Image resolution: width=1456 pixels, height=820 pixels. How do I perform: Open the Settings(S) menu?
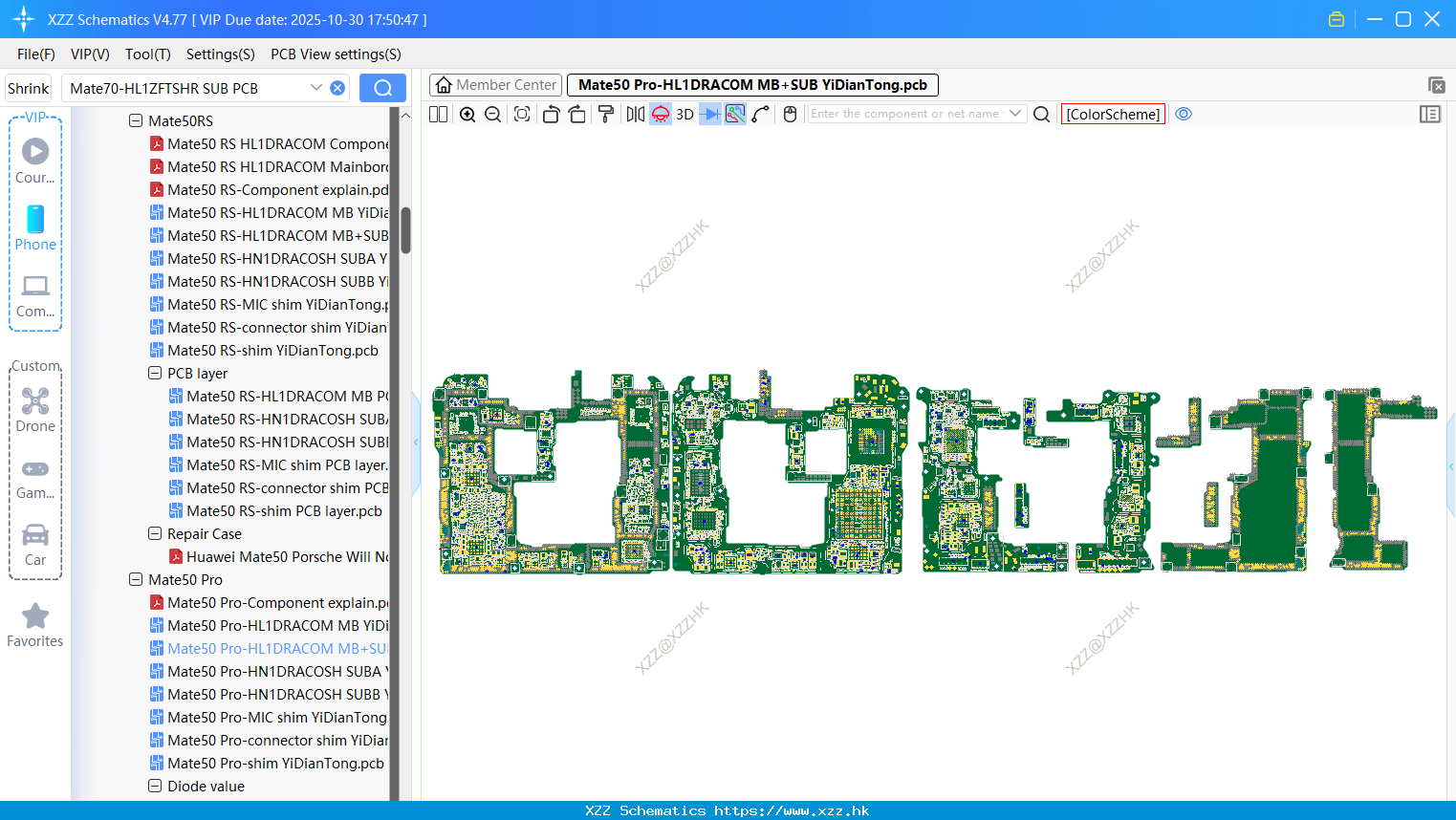221,54
